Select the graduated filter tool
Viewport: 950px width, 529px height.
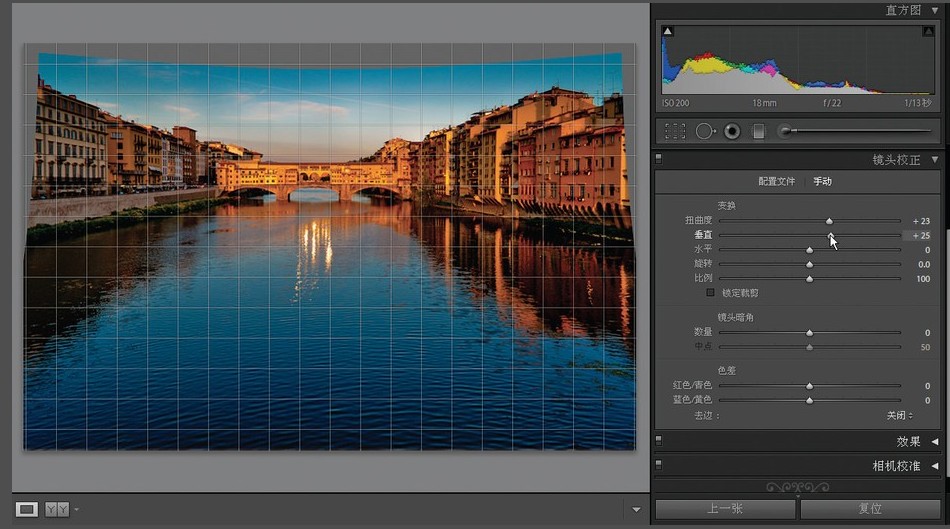pos(759,131)
